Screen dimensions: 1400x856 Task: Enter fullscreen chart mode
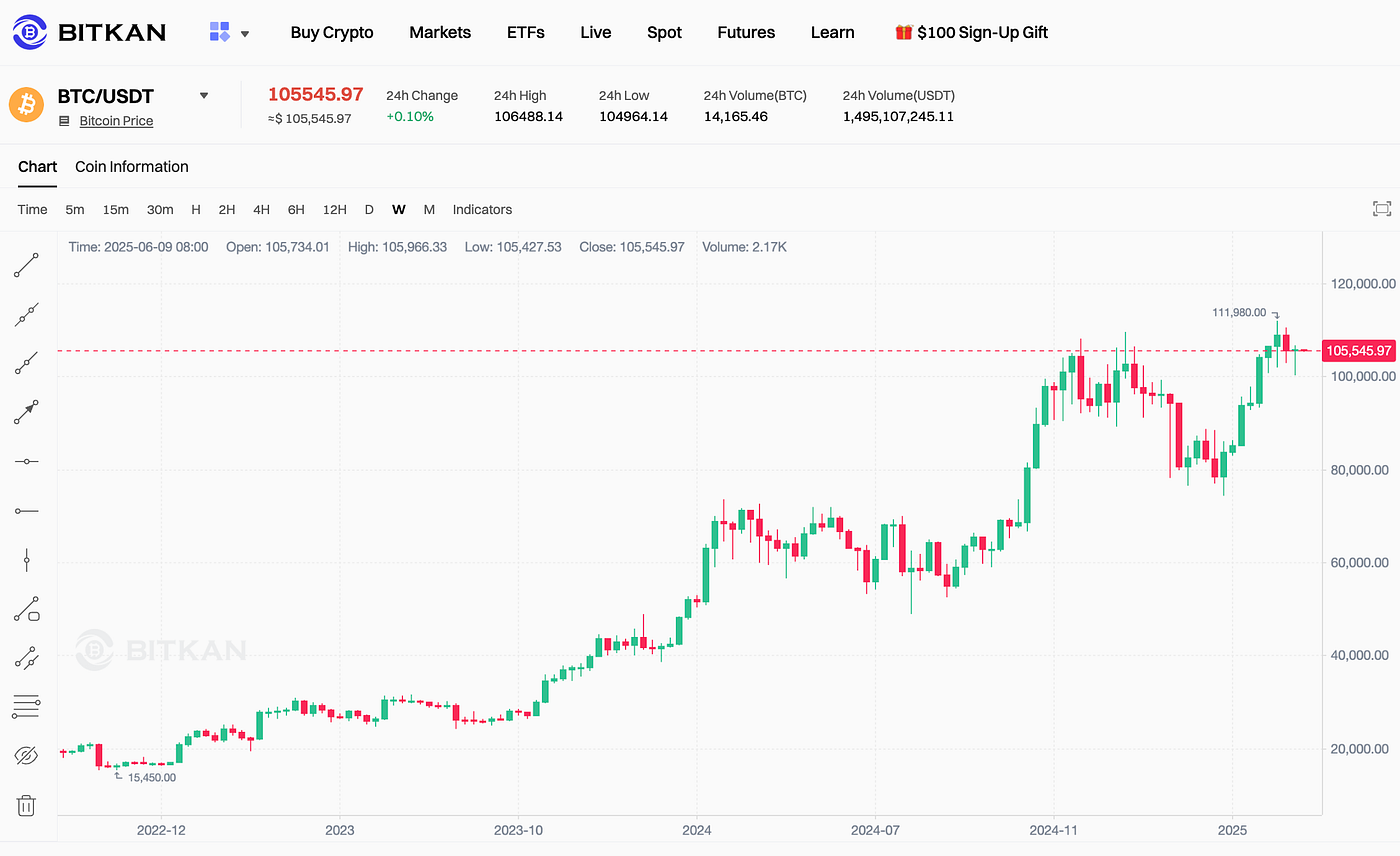tap(1382, 209)
